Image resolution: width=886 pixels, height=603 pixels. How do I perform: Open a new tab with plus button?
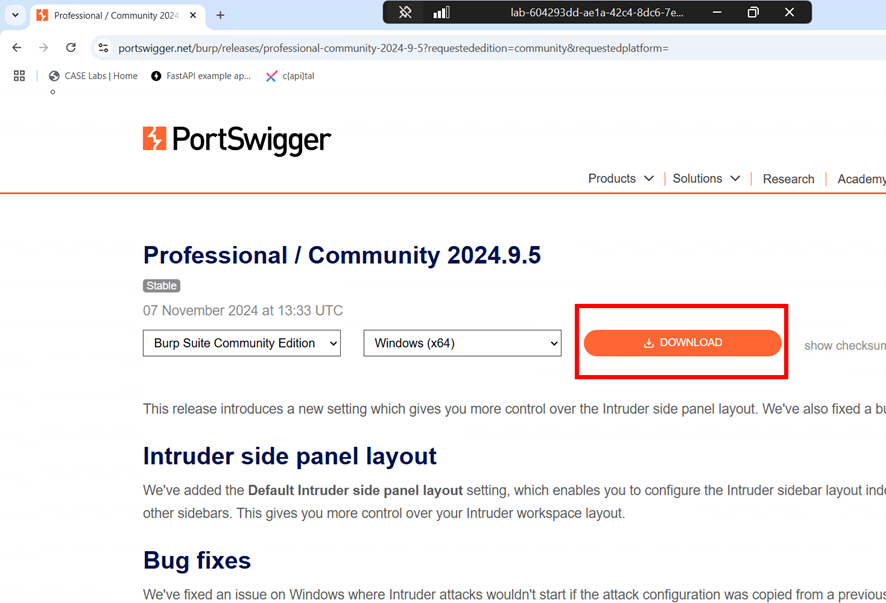[x=220, y=15]
